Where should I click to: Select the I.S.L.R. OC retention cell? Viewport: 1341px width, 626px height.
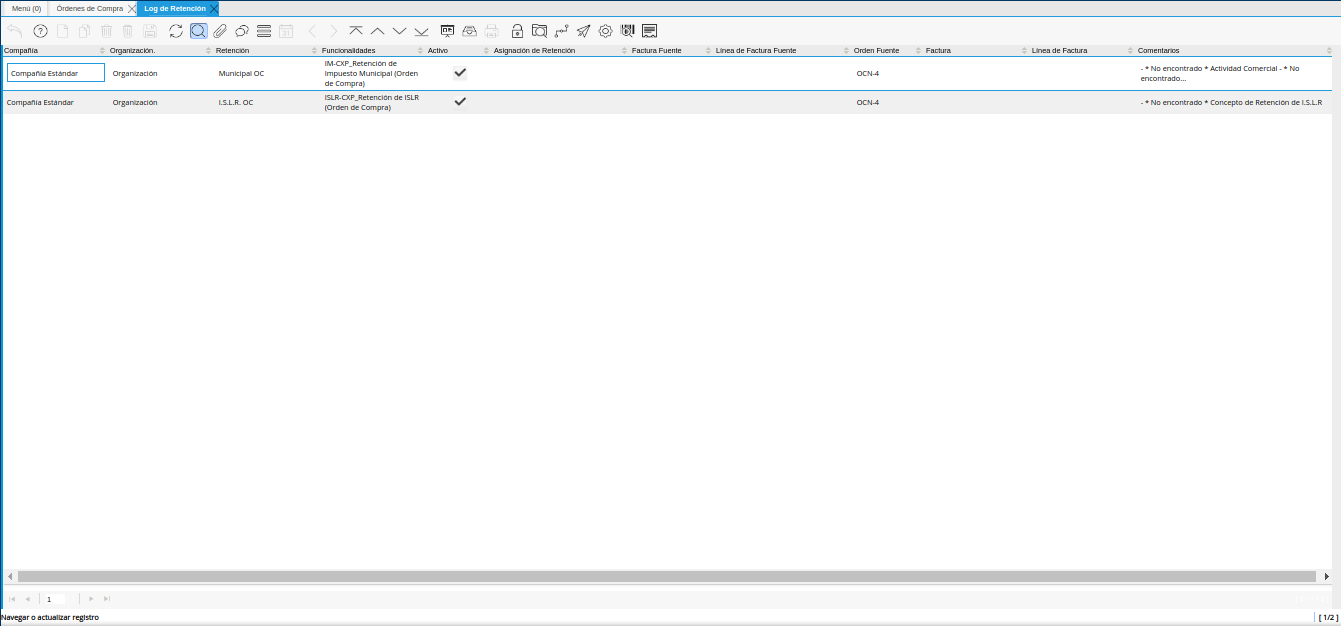point(236,102)
